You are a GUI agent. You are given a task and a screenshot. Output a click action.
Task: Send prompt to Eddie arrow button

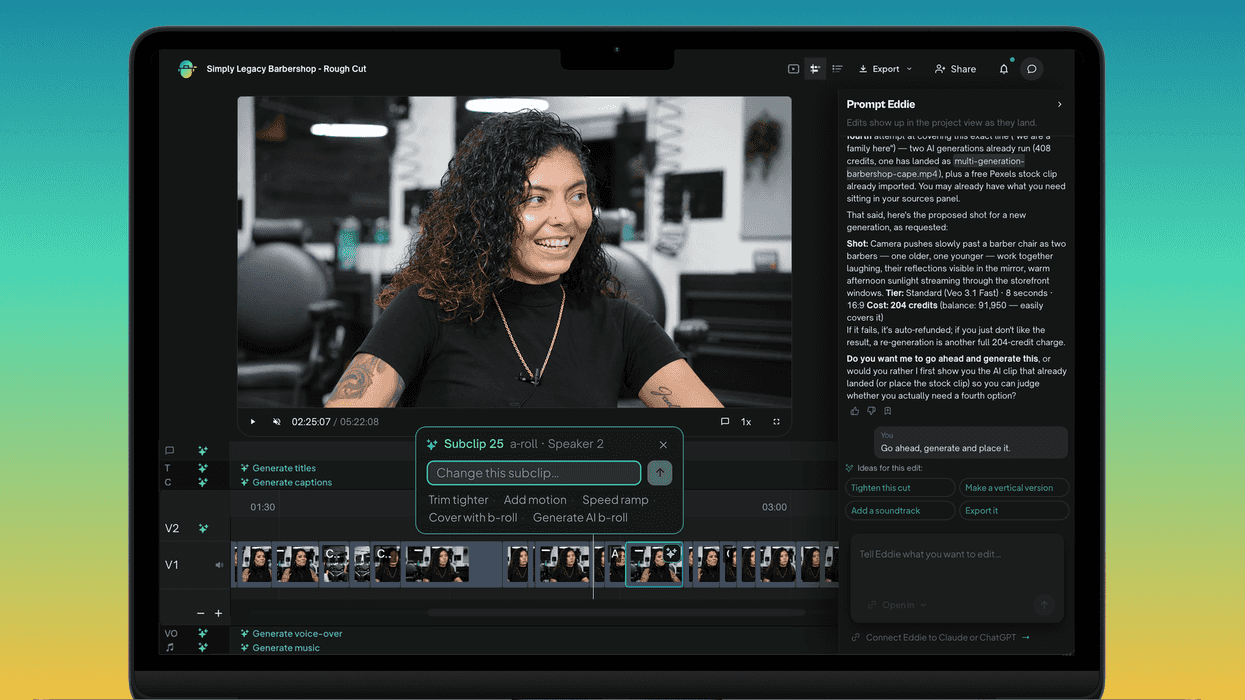1044,604
